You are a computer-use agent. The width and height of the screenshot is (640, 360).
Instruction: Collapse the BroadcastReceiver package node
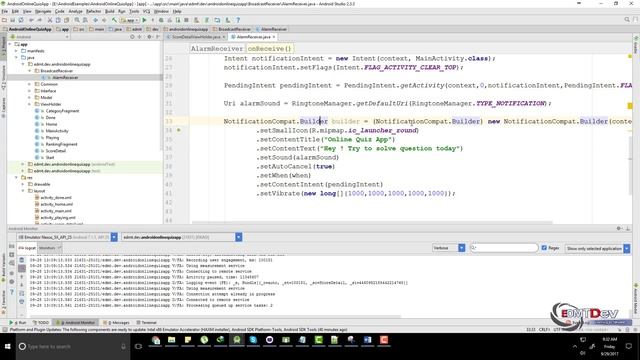tap(30, 71)
